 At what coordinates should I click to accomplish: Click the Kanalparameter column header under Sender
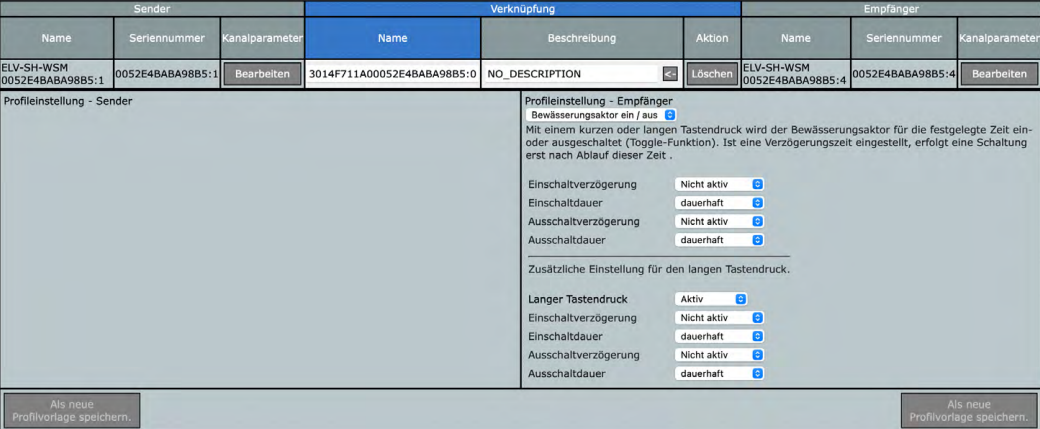pos(262,38)
